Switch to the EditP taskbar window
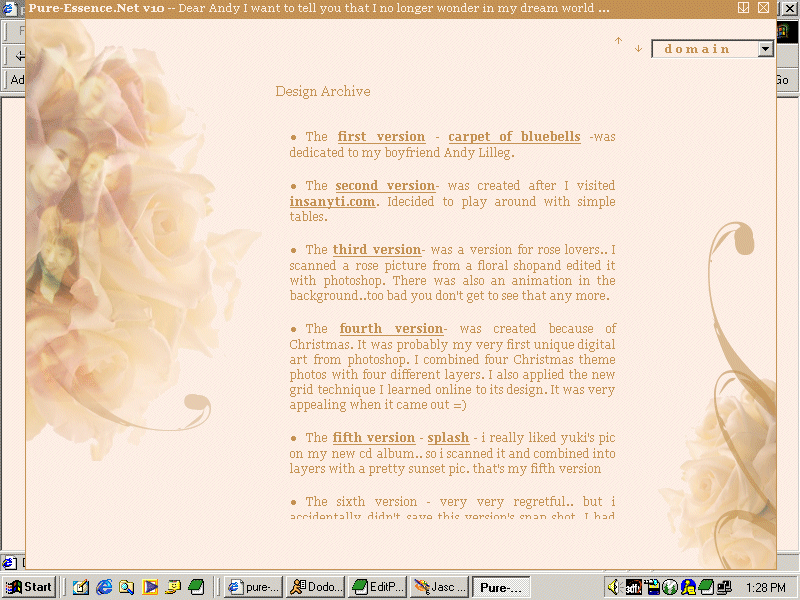The height and width of the screenshot is (600, 800). tap(377, 587)
